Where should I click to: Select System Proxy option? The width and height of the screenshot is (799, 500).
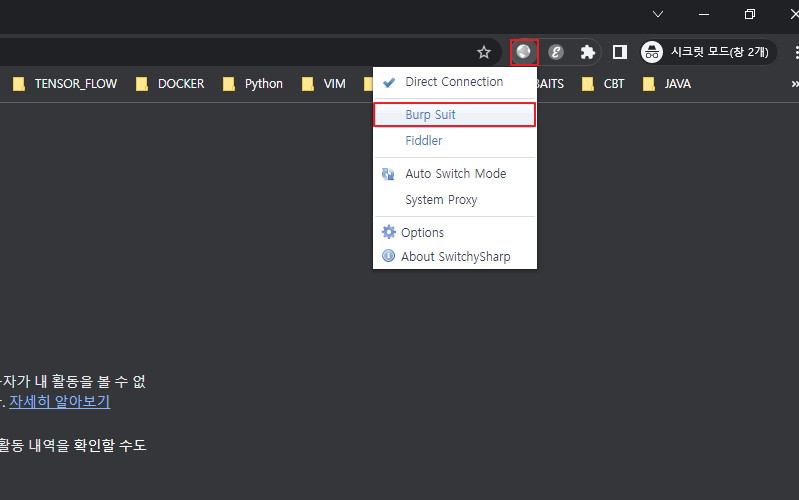coord(455,200)
